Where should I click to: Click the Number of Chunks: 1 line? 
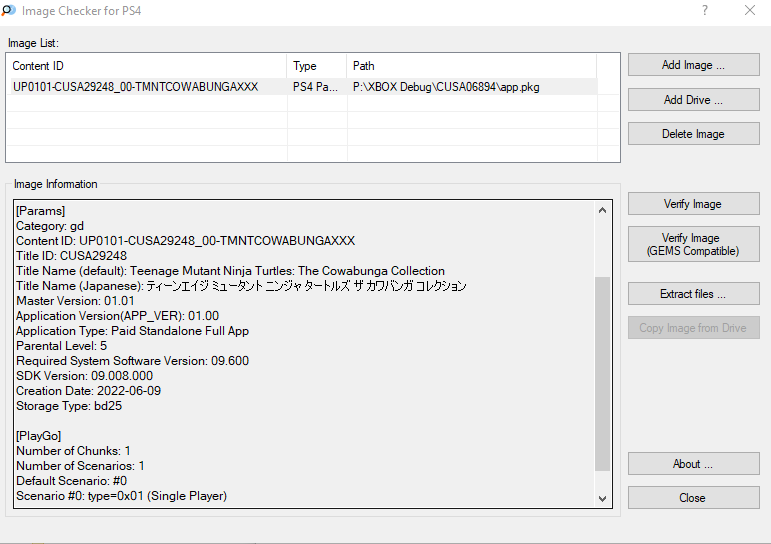point(73,451)
